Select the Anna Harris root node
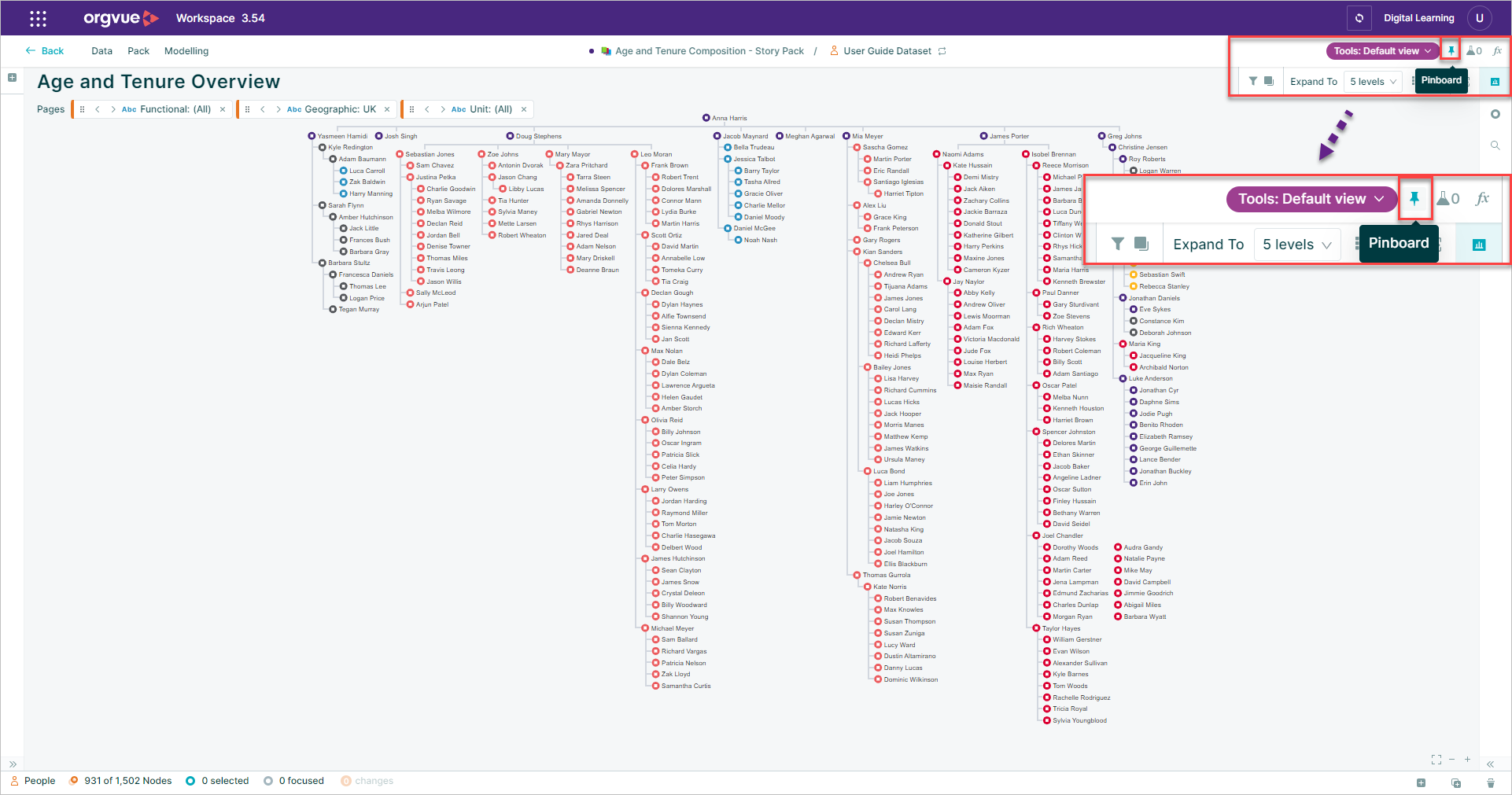 click(725, 118)
